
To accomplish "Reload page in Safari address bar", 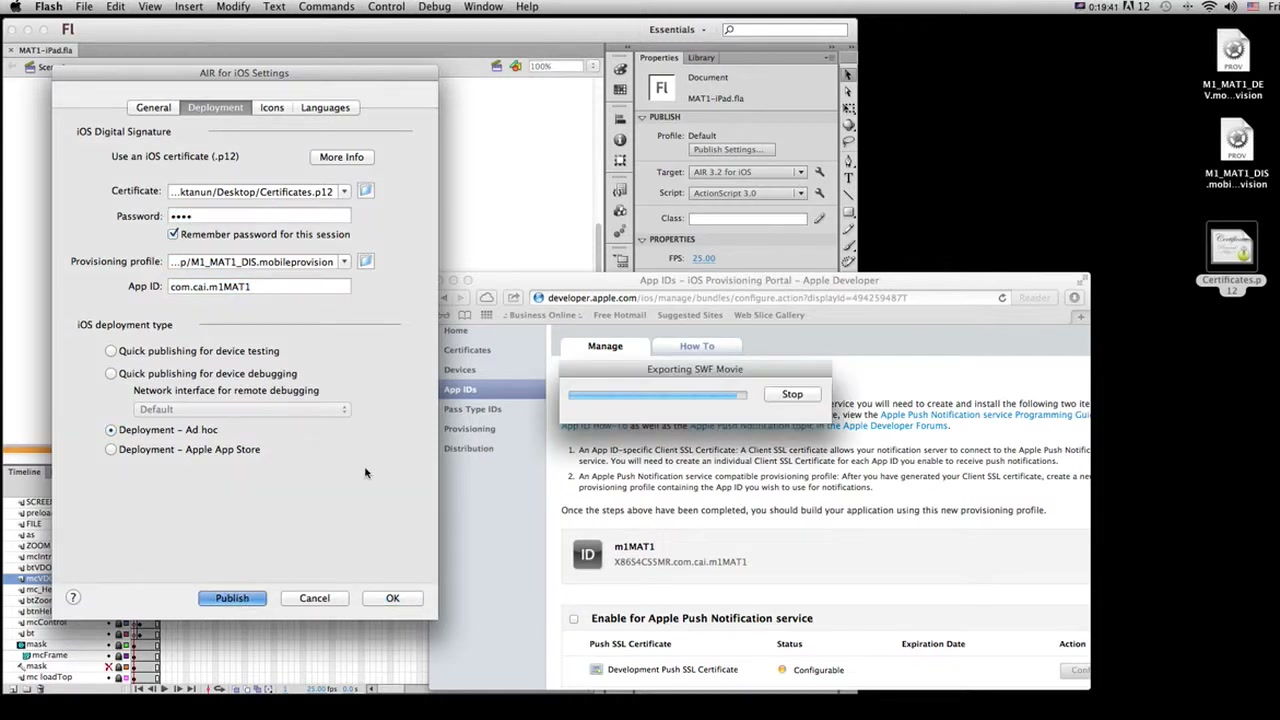I will point(1002,298).
